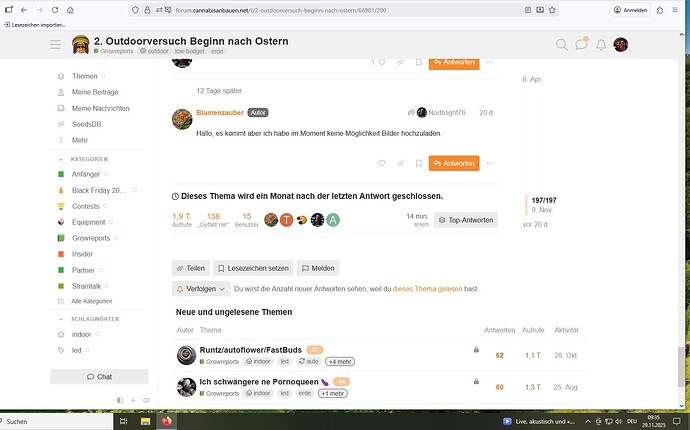690x430 pixels.
Task: Click Melden flag button
Action: pyautogui.click(x=318, y=268)
